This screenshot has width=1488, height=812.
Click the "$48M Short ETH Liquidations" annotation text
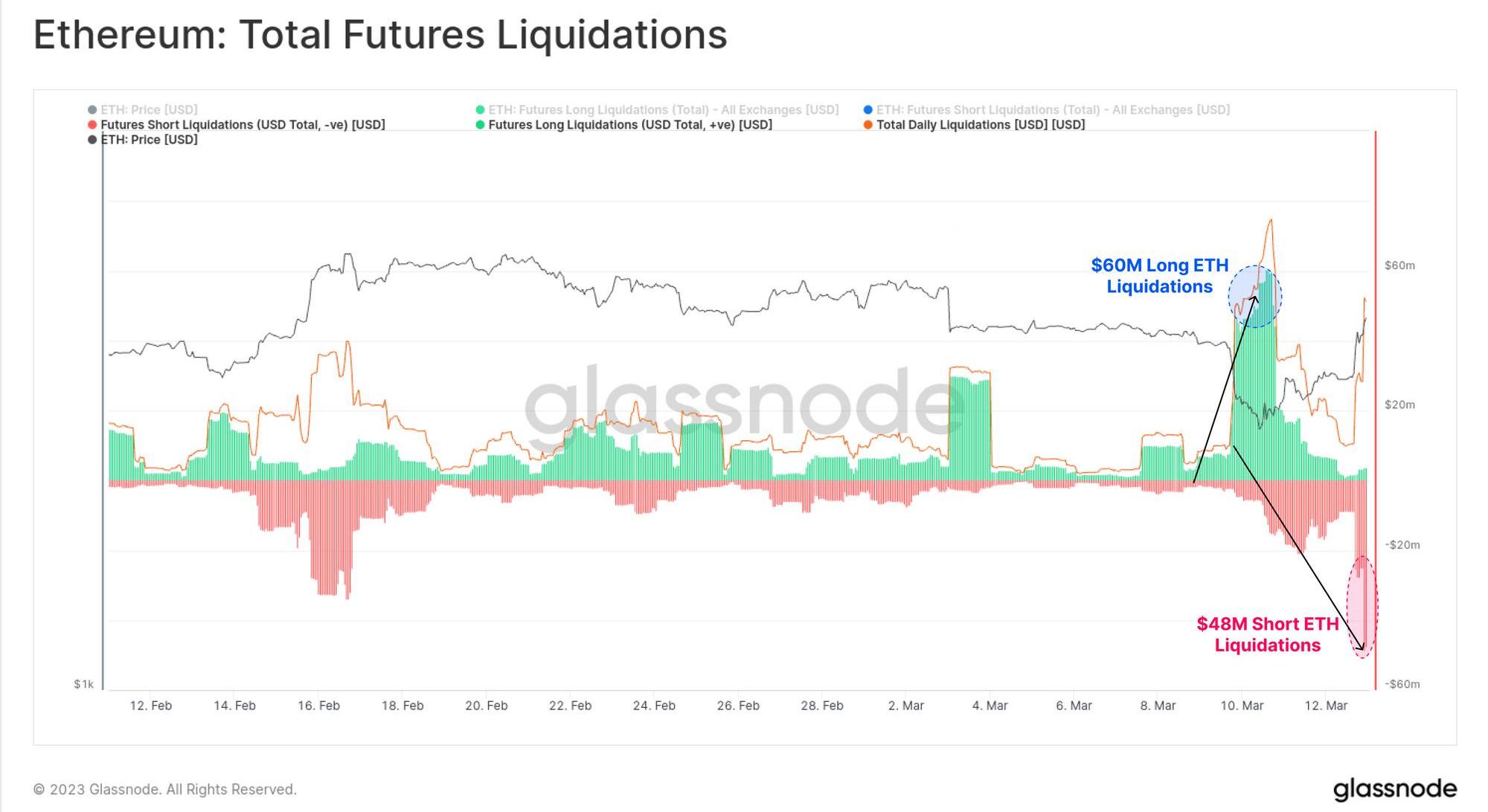point(1267,634)
